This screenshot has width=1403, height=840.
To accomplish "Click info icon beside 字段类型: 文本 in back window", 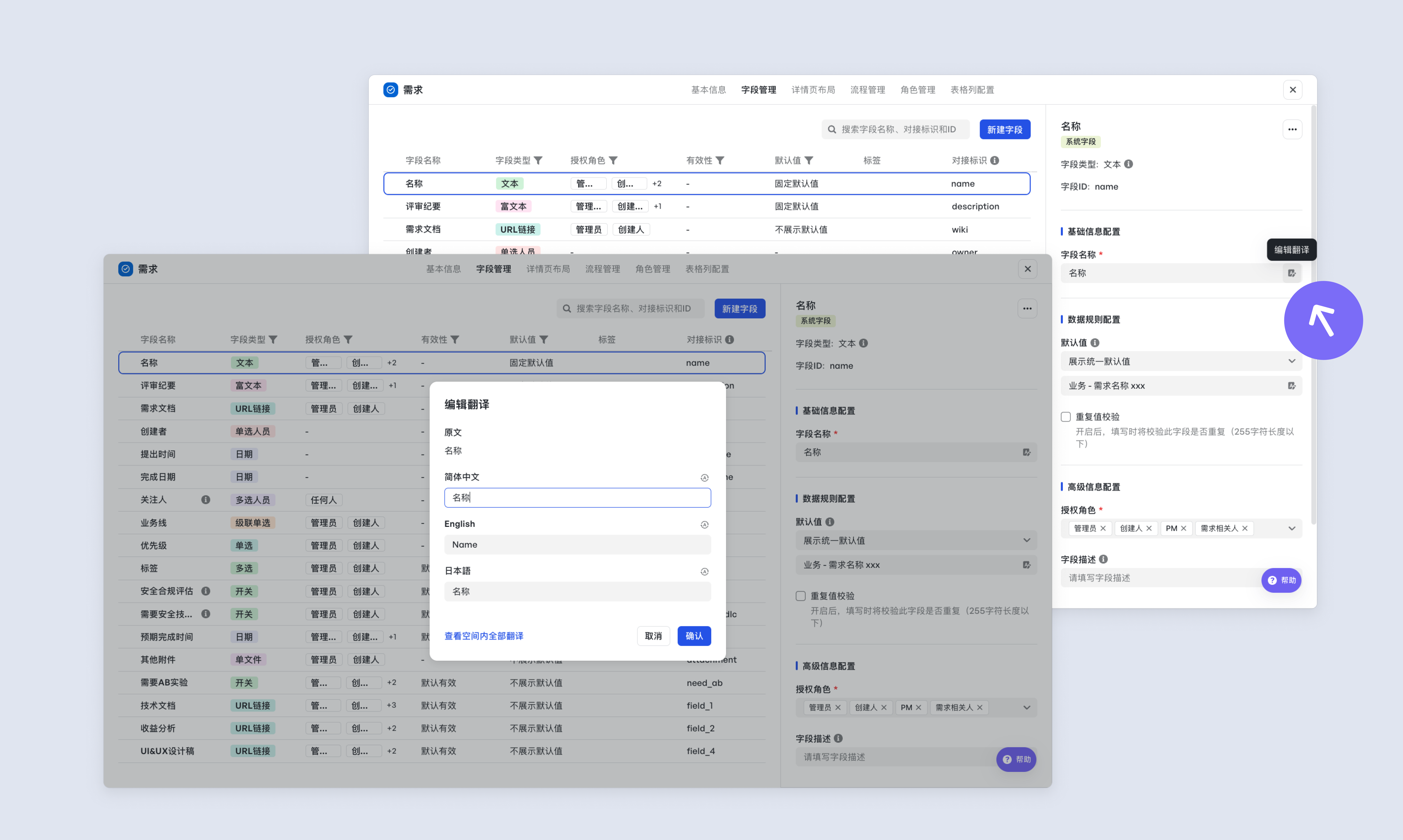I will click(1129, 164).
